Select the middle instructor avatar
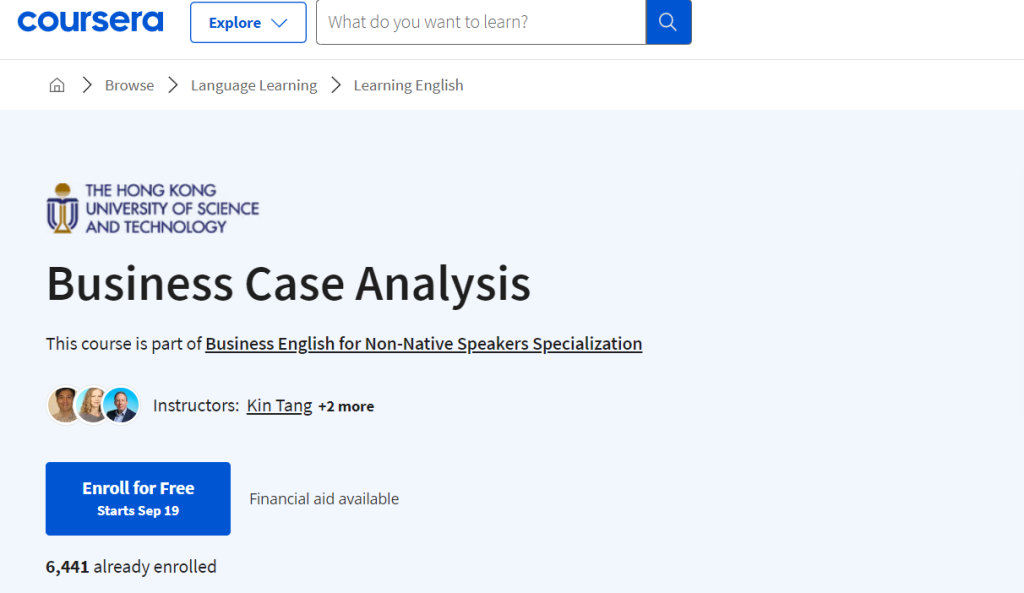Screen dimensions: 1024x593 click(93, 405)
